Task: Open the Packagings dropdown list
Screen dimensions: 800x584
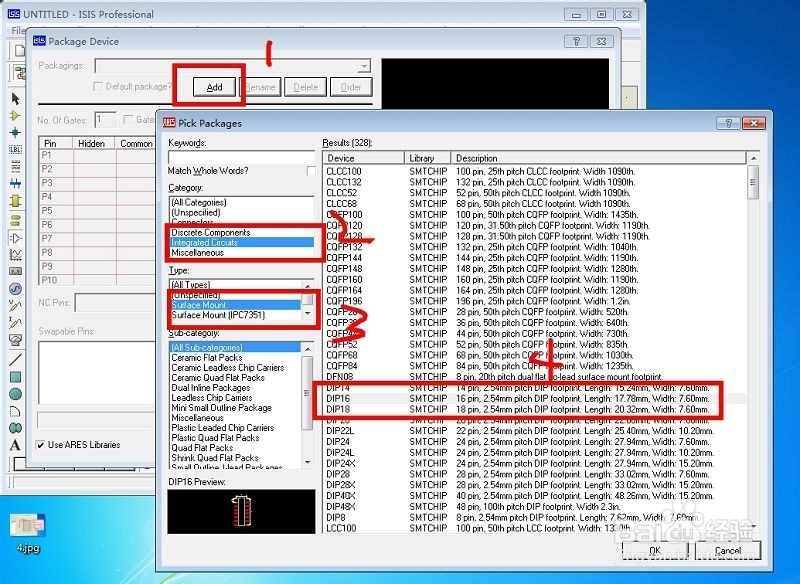Action: 364,66
